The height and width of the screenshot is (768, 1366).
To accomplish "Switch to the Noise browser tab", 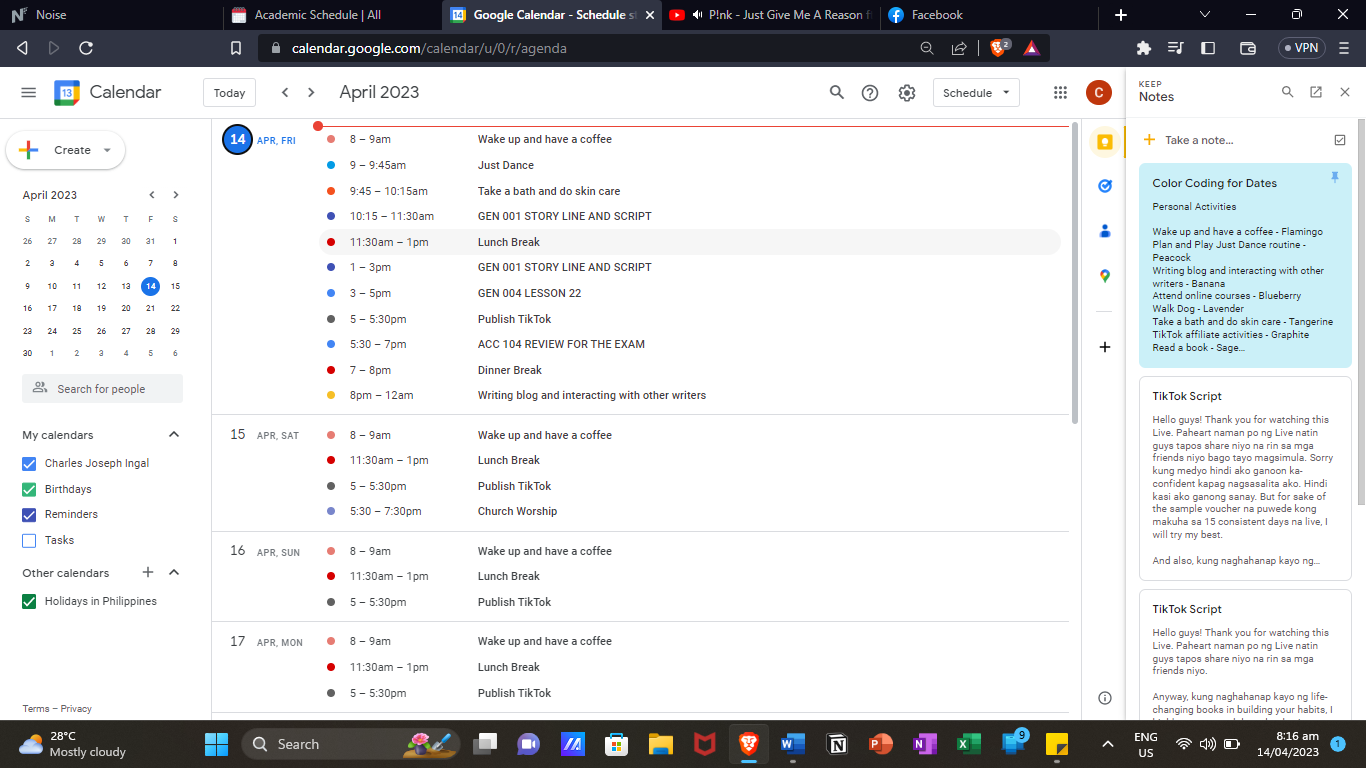I will click(110, 15).
